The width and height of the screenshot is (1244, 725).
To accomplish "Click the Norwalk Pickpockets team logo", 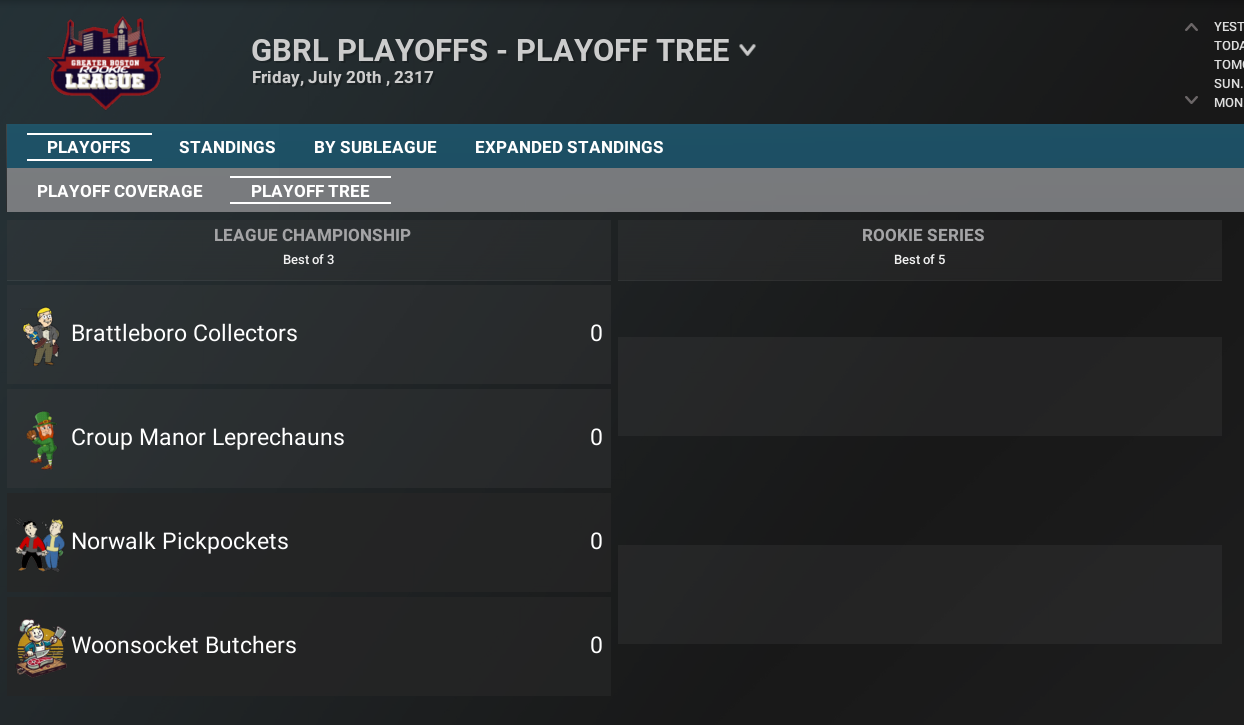I will [x=40, y=543].
